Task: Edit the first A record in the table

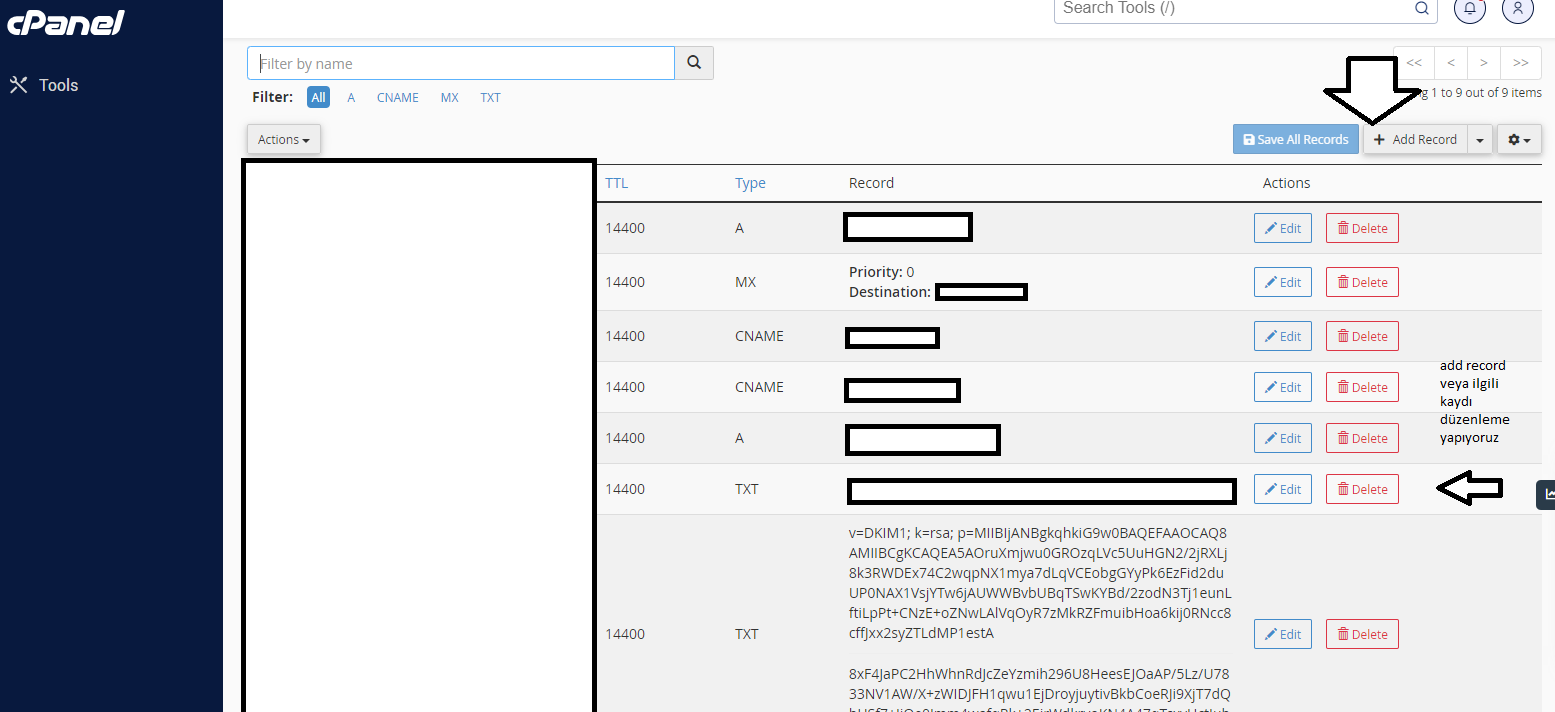Action: (1282, 228)
